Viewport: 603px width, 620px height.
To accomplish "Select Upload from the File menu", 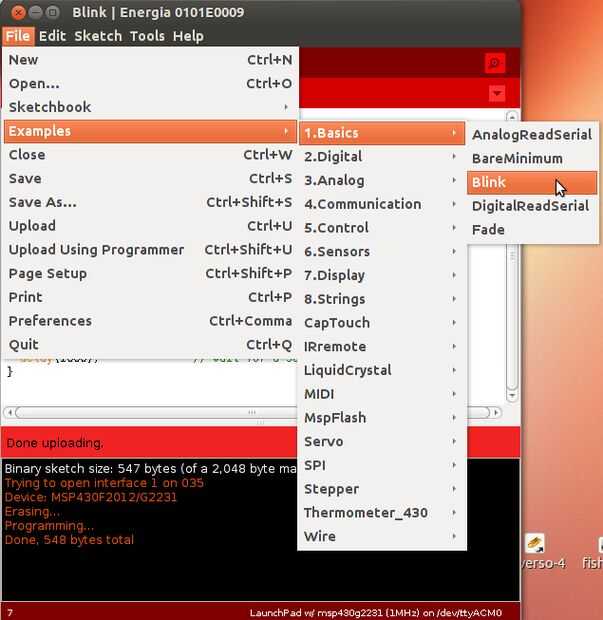I will (x=150, y=226).
